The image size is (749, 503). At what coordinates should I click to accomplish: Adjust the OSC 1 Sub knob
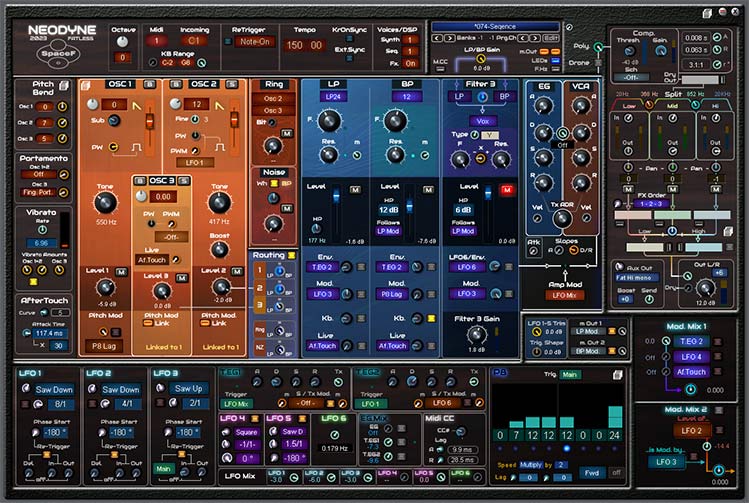pyautogui.click(x=114, y=121)
